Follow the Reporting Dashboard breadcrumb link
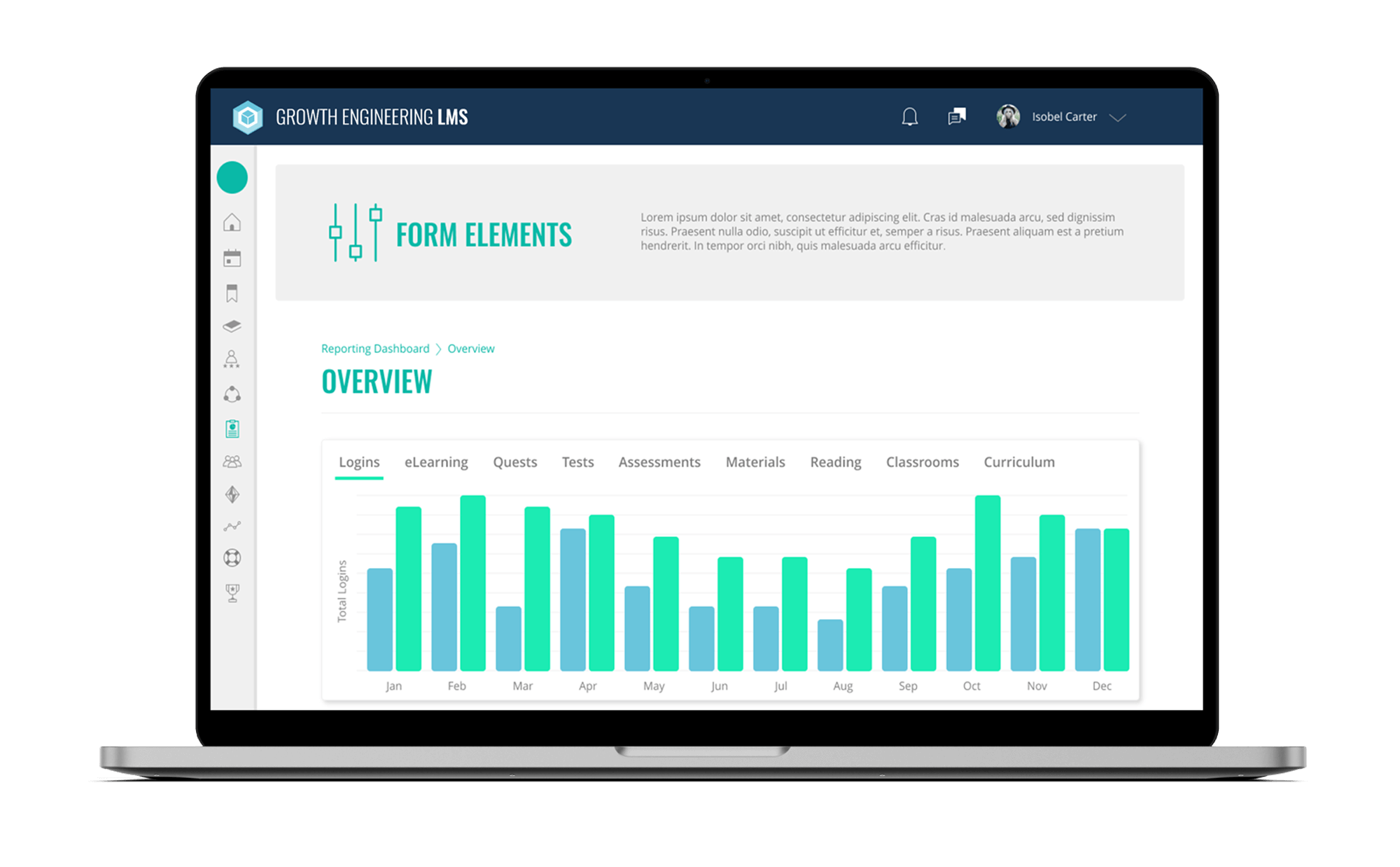 pyautogui.click(x=375, y=349)
